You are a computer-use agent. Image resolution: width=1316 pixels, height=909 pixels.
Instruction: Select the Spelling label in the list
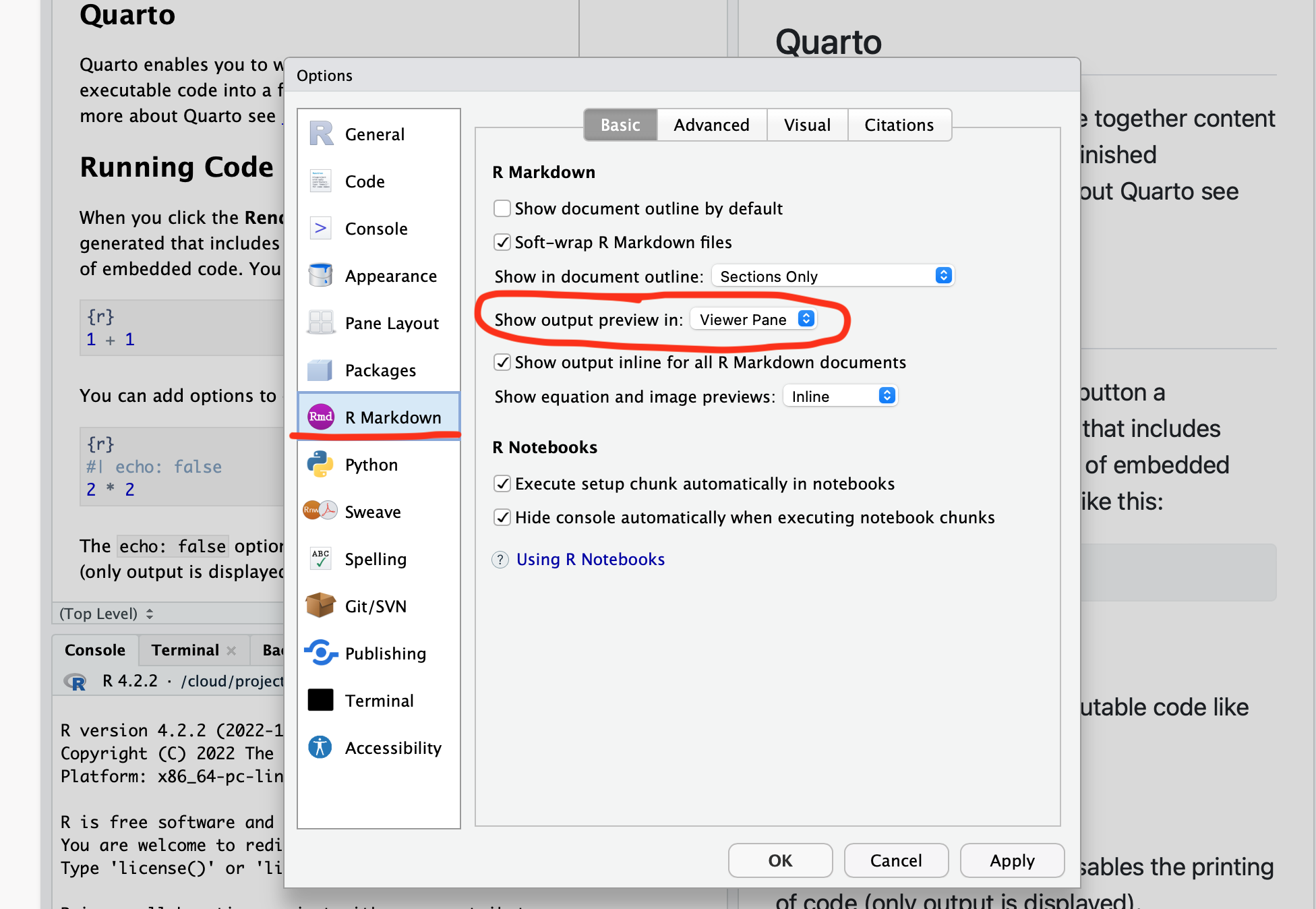[x=376, y=559]
